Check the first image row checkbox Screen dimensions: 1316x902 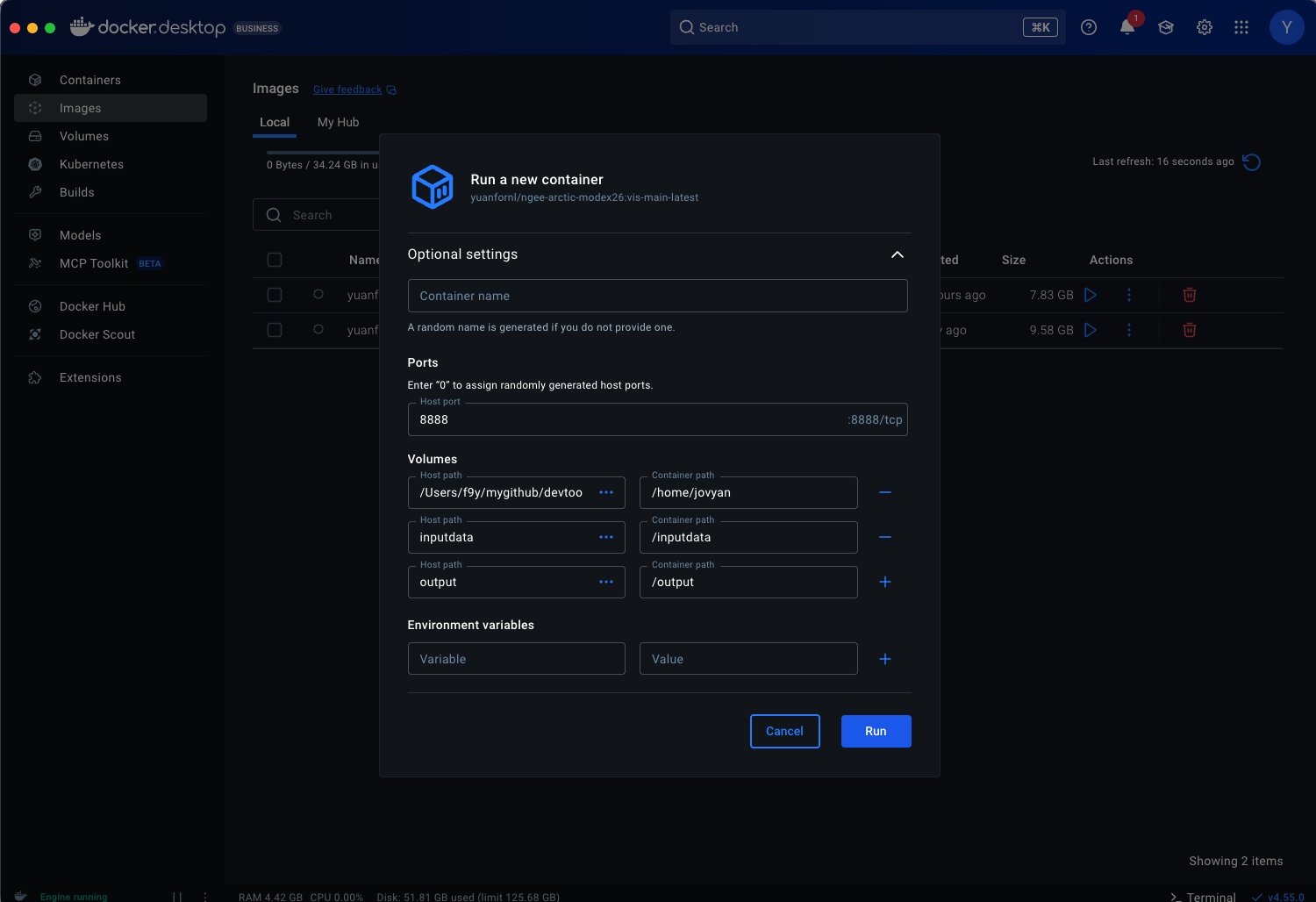coord(275,295)
